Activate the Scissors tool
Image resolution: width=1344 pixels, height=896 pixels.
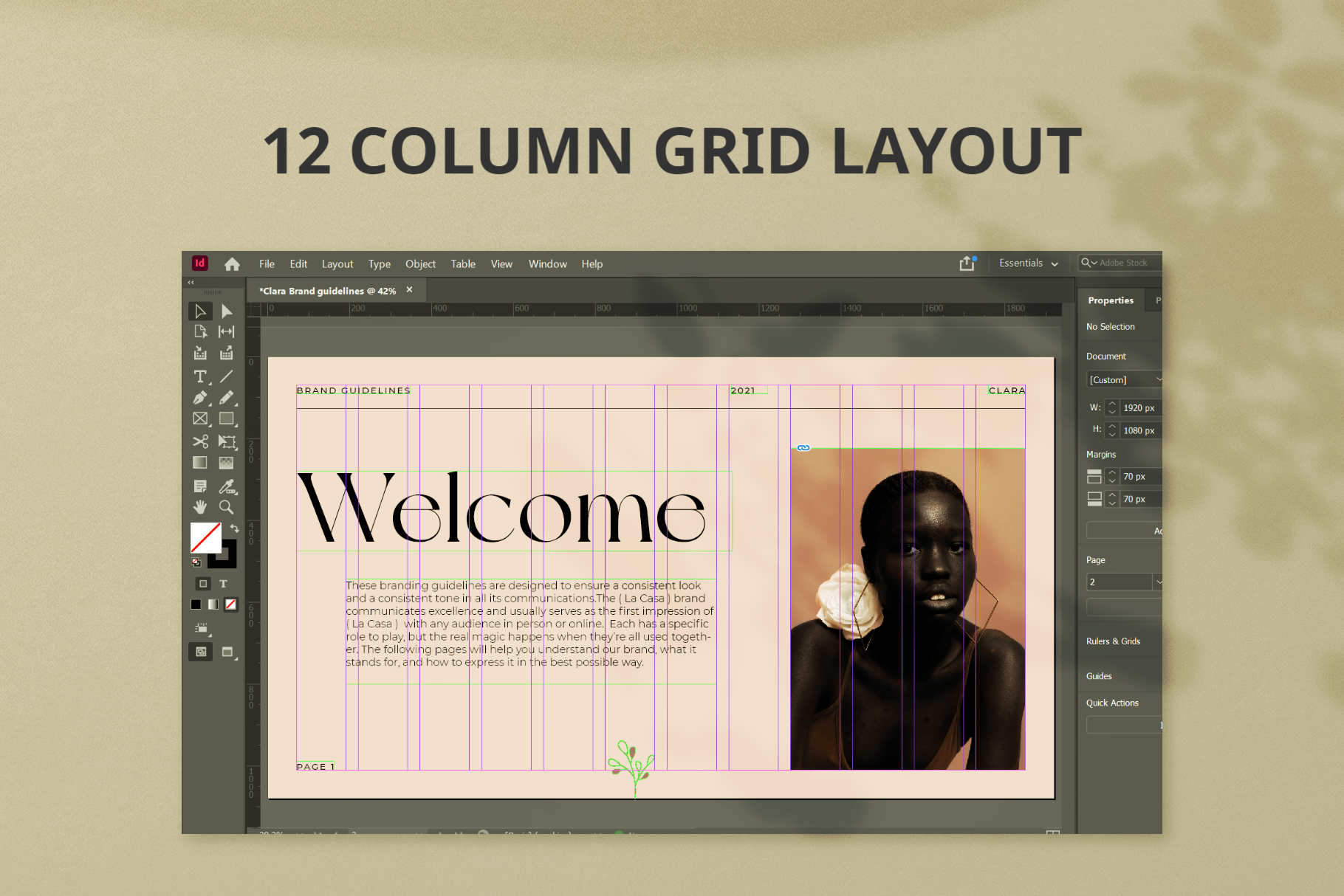pyautogui.click(x=199, y=441)
